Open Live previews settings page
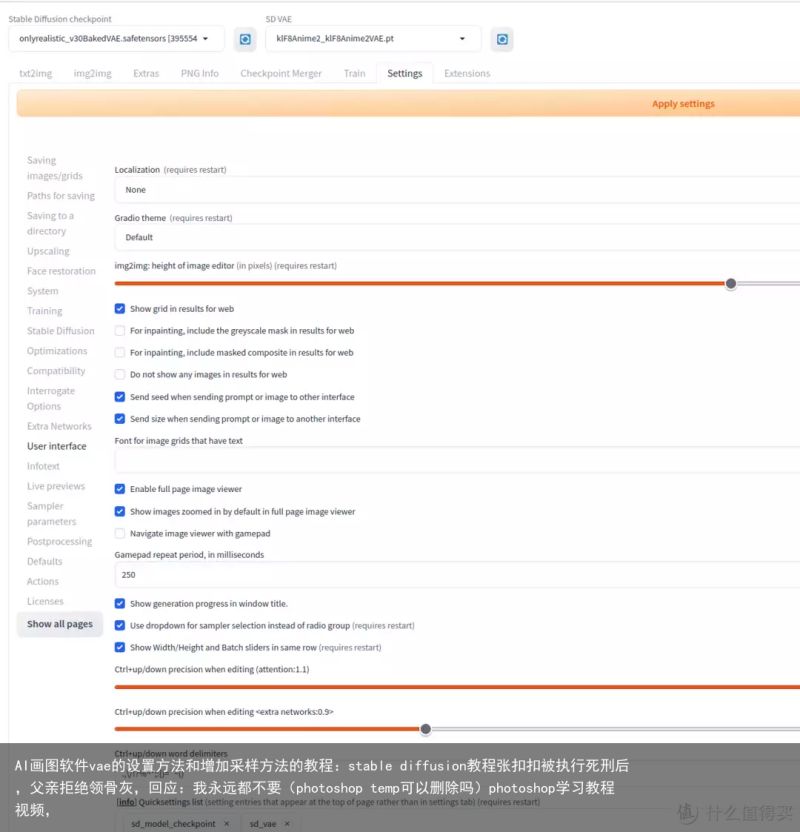 (56, 486)
